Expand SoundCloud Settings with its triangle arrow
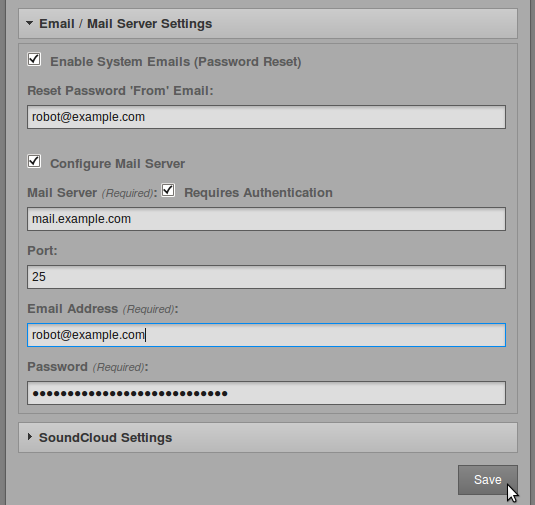This screenshot has height=505, width=535. click(30, 437)
